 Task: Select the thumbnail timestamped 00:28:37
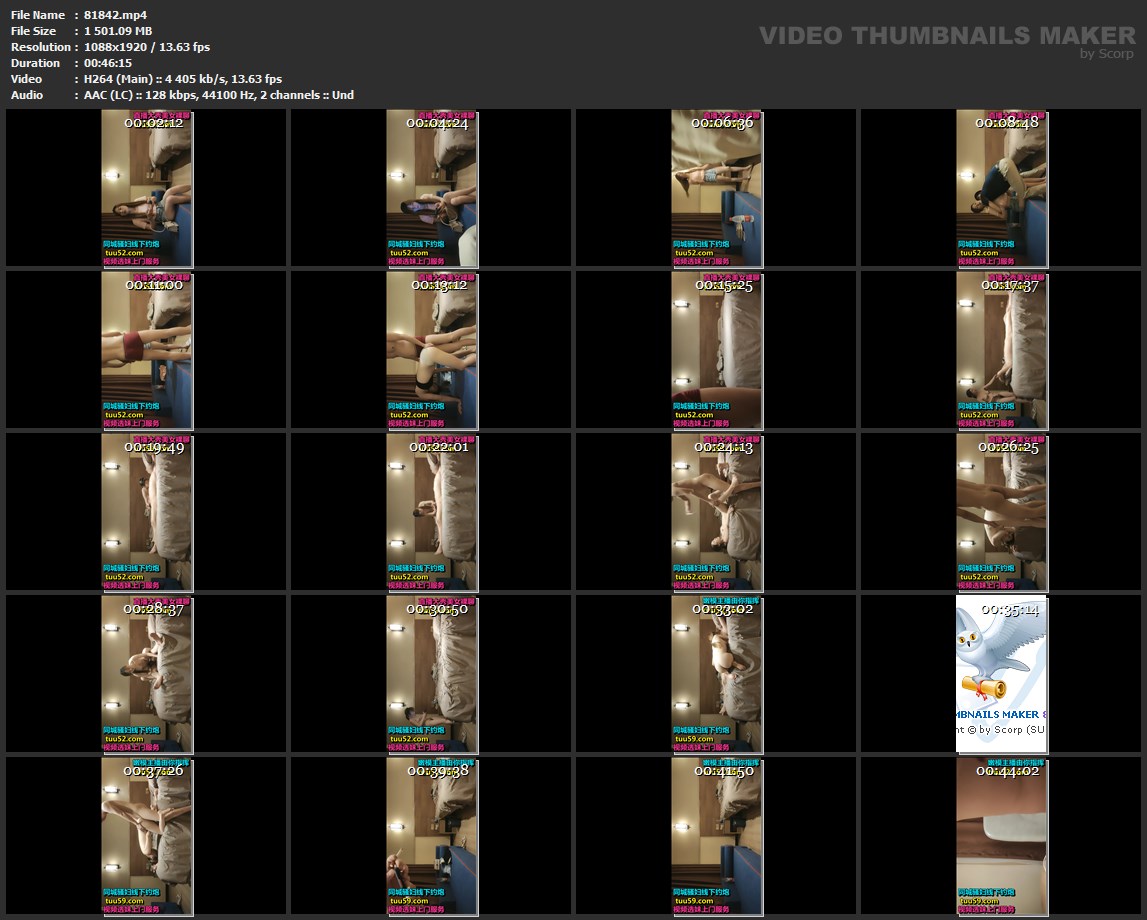[x=146, y=674]
